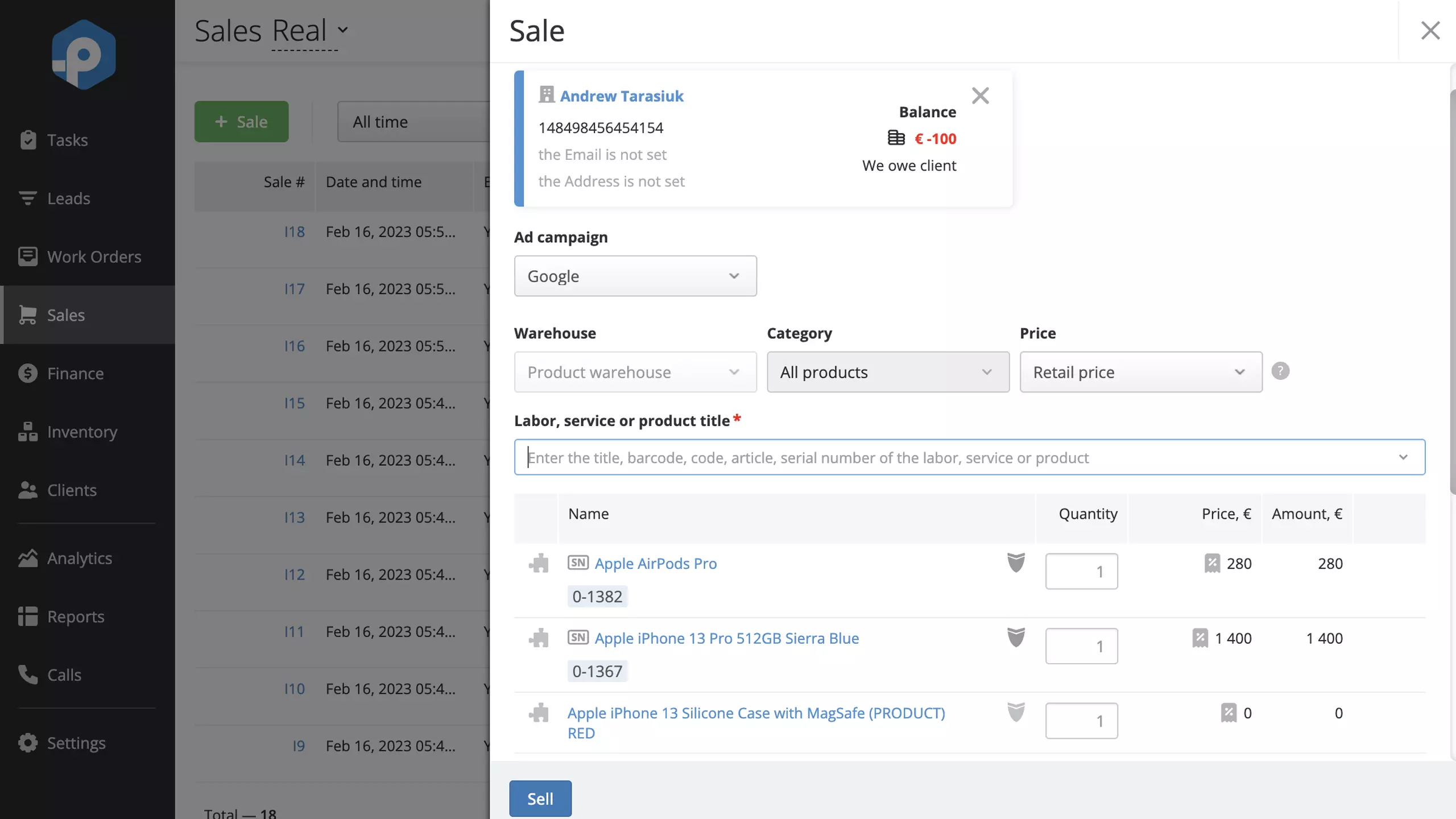Open the Ad campaign Google dropdown

(x=635, y=276)
